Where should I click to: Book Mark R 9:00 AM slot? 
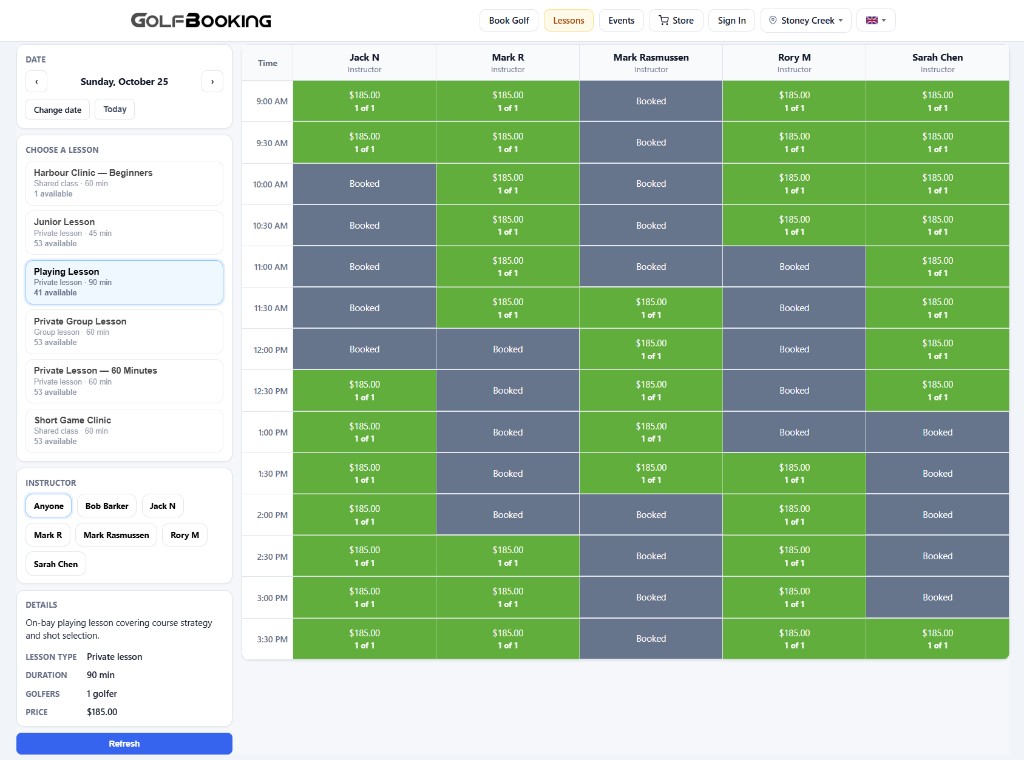tap(507, 101)
